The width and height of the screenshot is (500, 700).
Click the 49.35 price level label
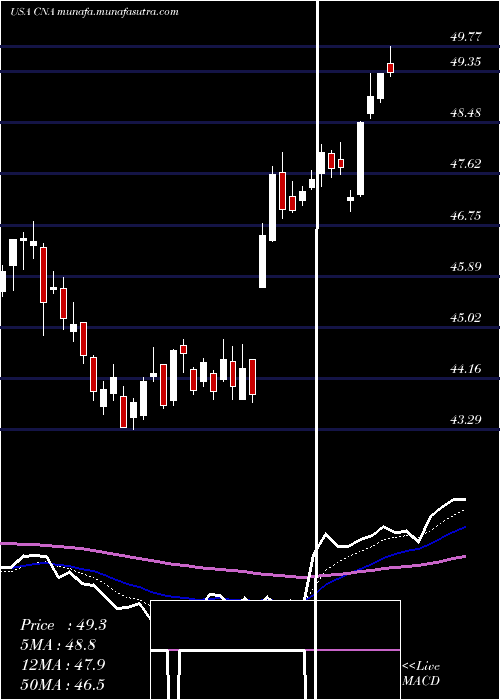pos(466,61)
